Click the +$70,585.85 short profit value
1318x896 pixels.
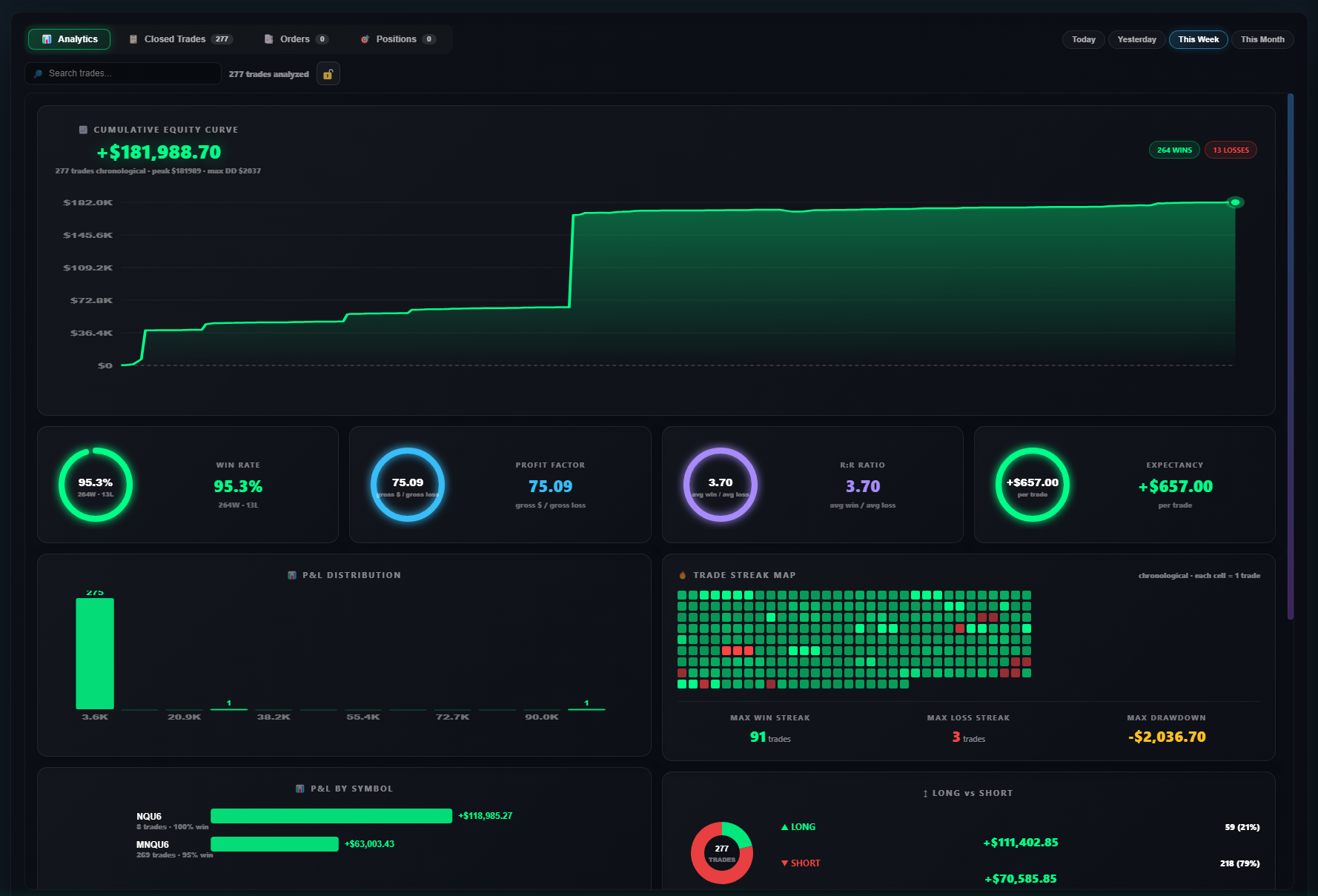pos(1021,879)
